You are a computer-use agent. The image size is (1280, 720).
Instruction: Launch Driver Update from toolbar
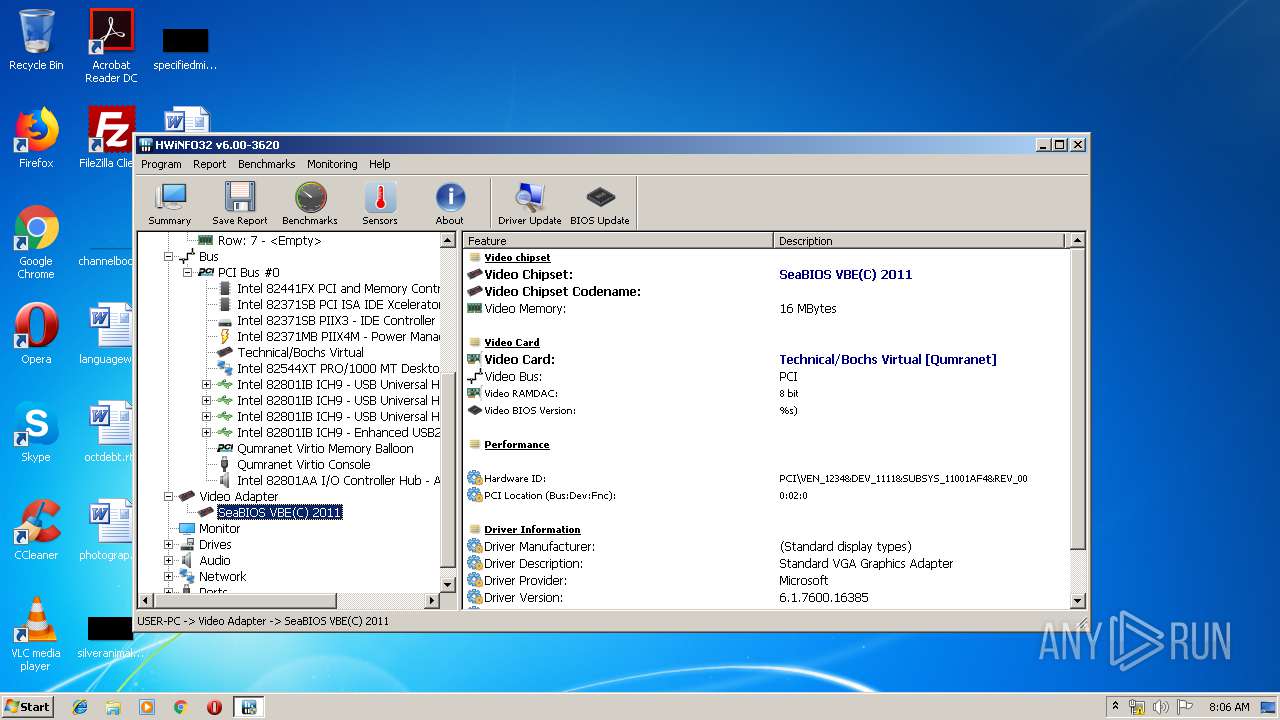coord(530,204)
